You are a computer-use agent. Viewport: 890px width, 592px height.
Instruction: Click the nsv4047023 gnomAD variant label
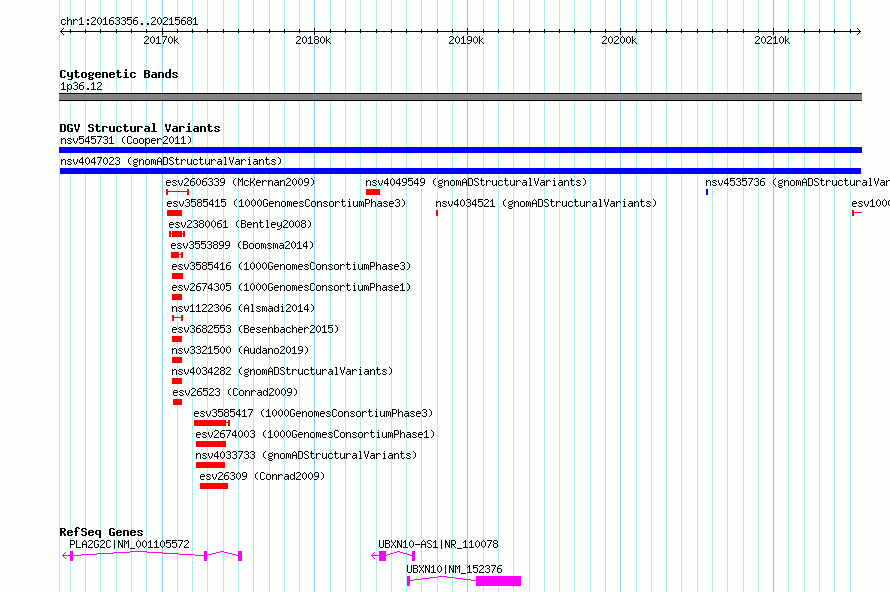click(171, 161)
